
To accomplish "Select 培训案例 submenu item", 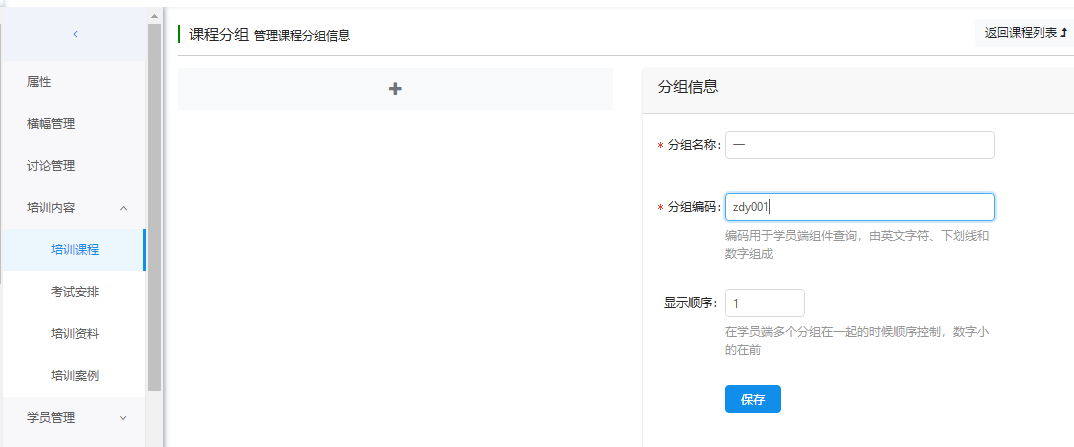I will pos(75,376).
